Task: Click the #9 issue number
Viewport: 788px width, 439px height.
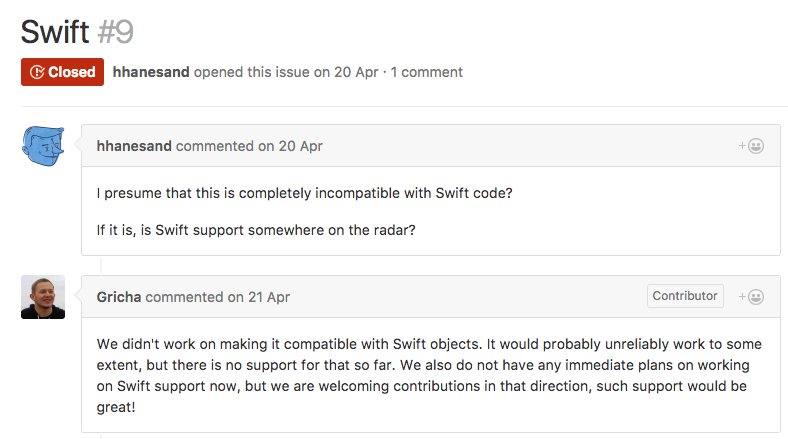Action: tap(116, 32)
